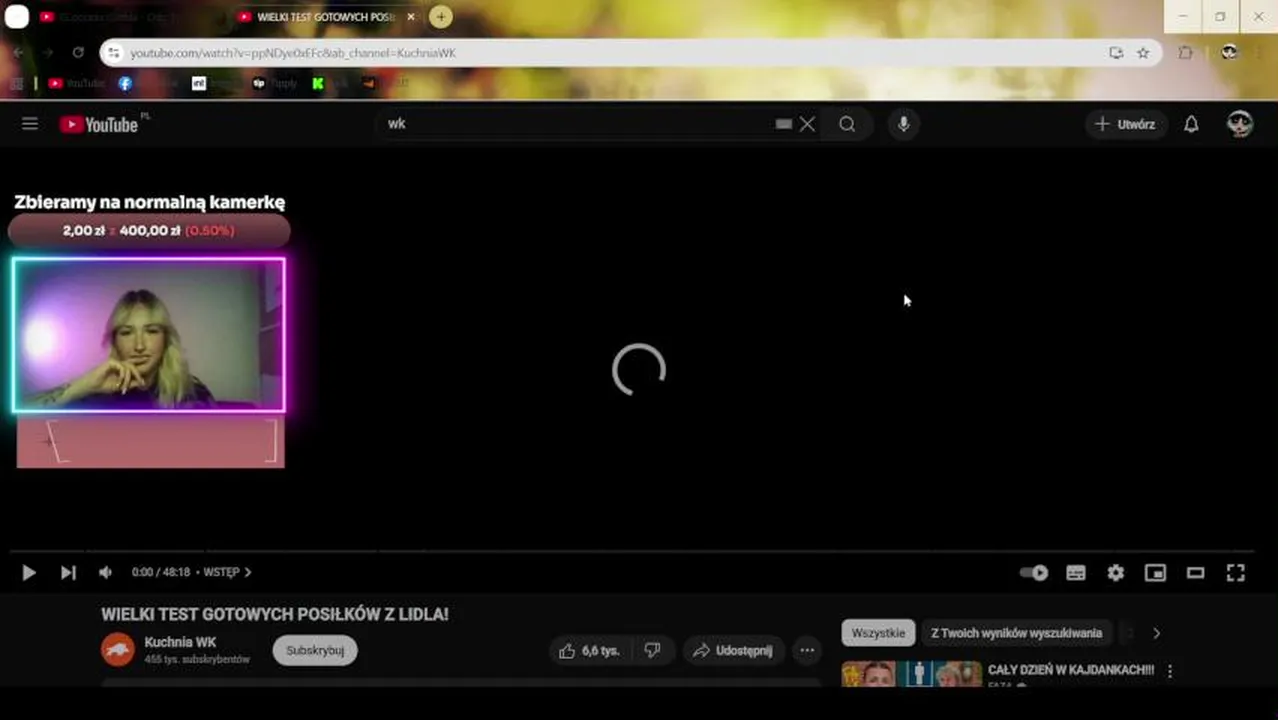1278x720 pixels.
Task: Click the loading spinner in video player
Action: [639, 370]
